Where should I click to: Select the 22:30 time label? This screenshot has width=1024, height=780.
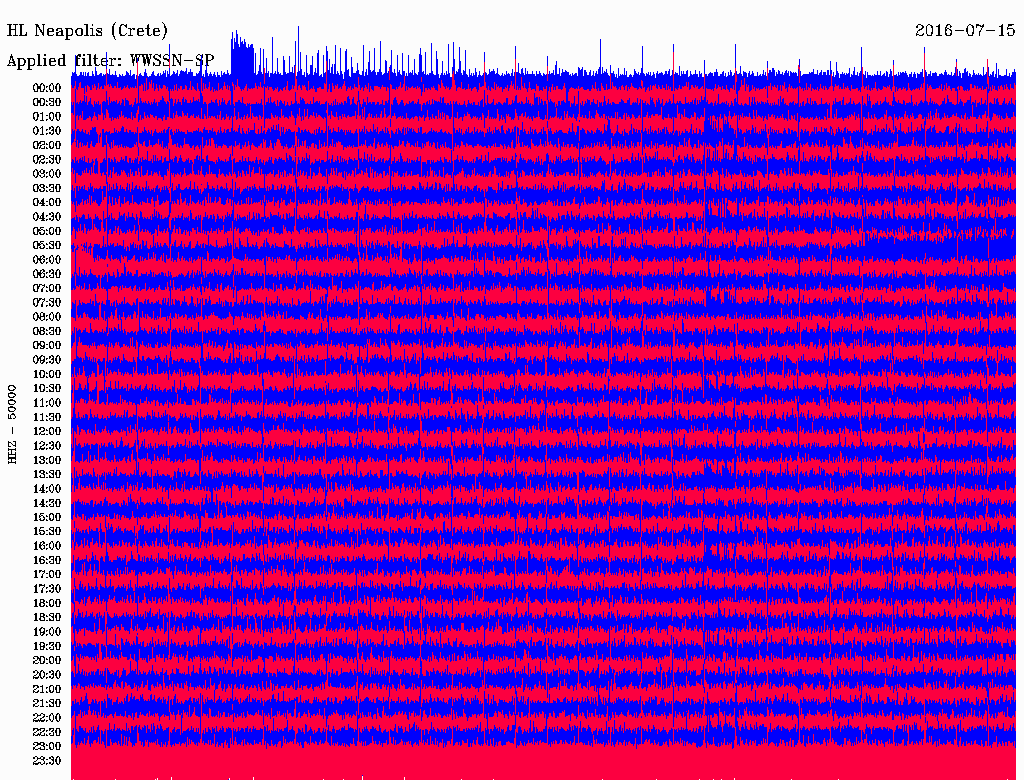(x=47, y=732)
